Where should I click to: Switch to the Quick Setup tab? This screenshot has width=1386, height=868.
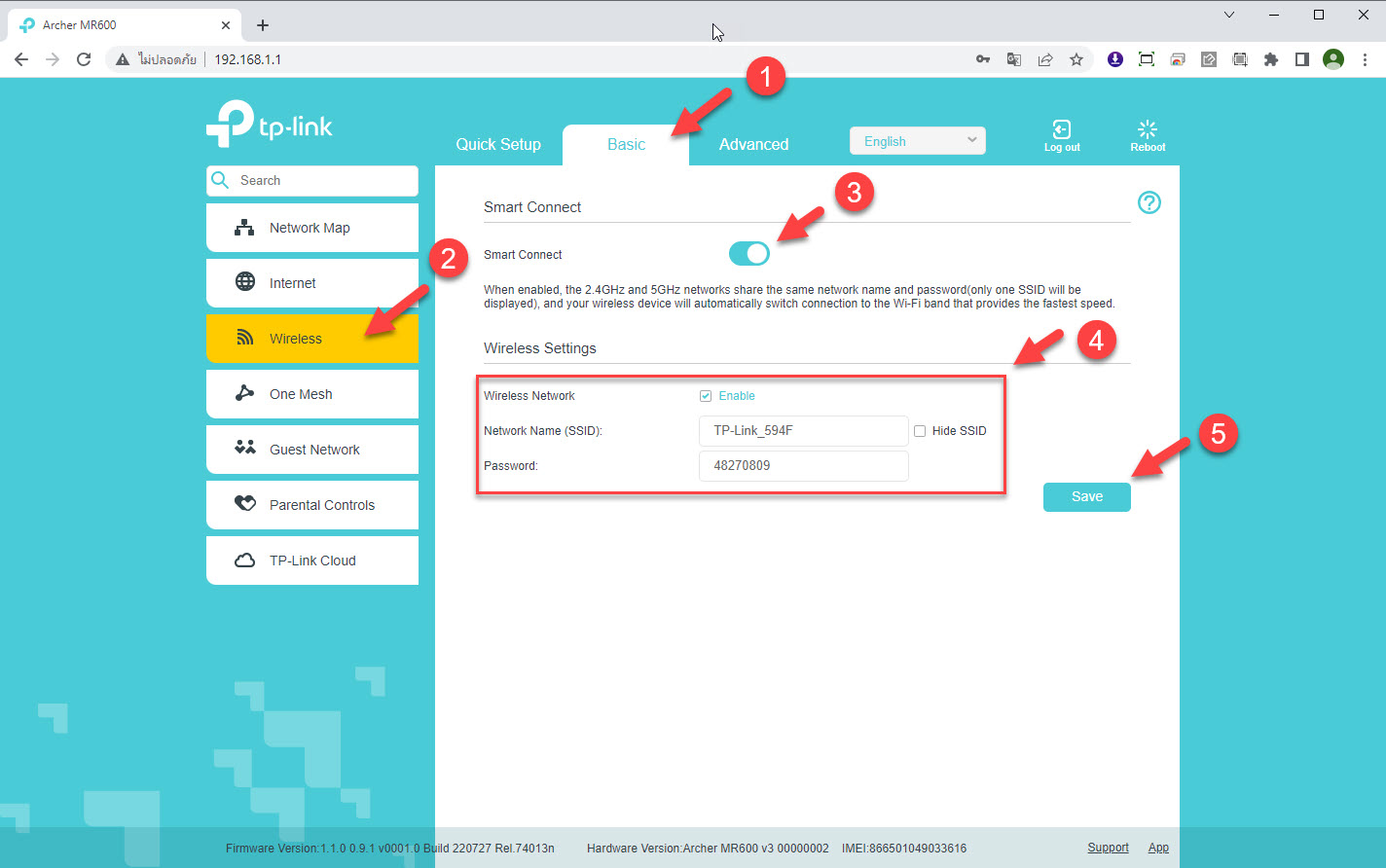point(498,144)
